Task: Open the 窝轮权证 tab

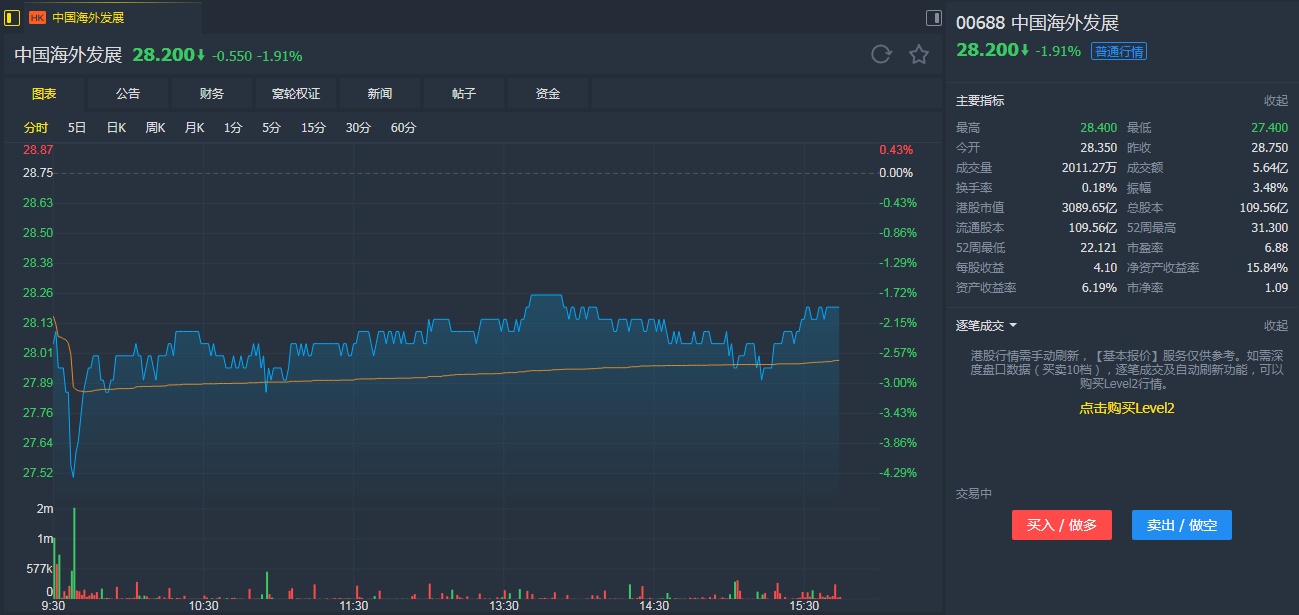Action: pos(296,94)
